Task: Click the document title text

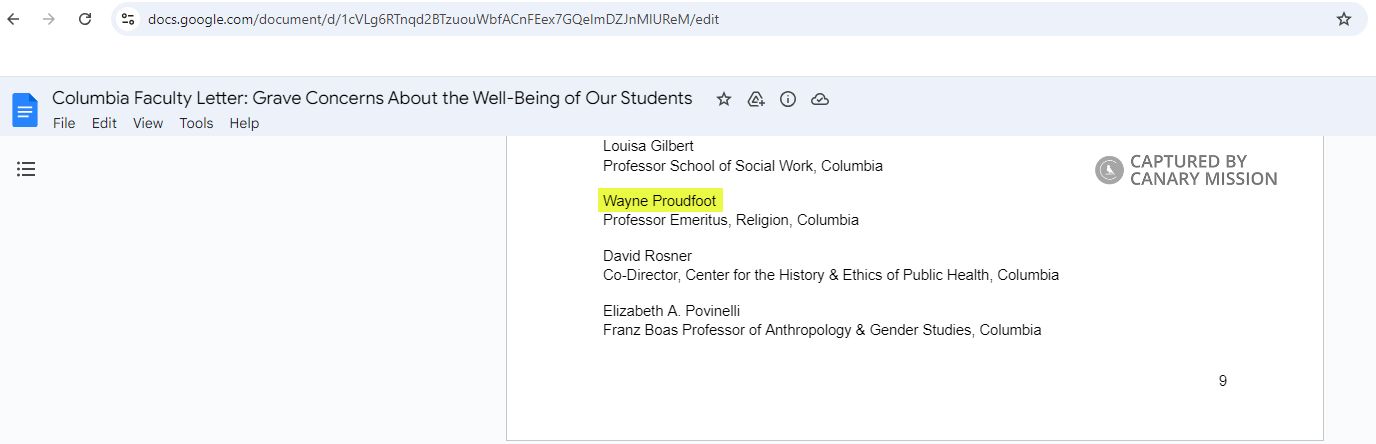Action: click(x=372, y=98)
